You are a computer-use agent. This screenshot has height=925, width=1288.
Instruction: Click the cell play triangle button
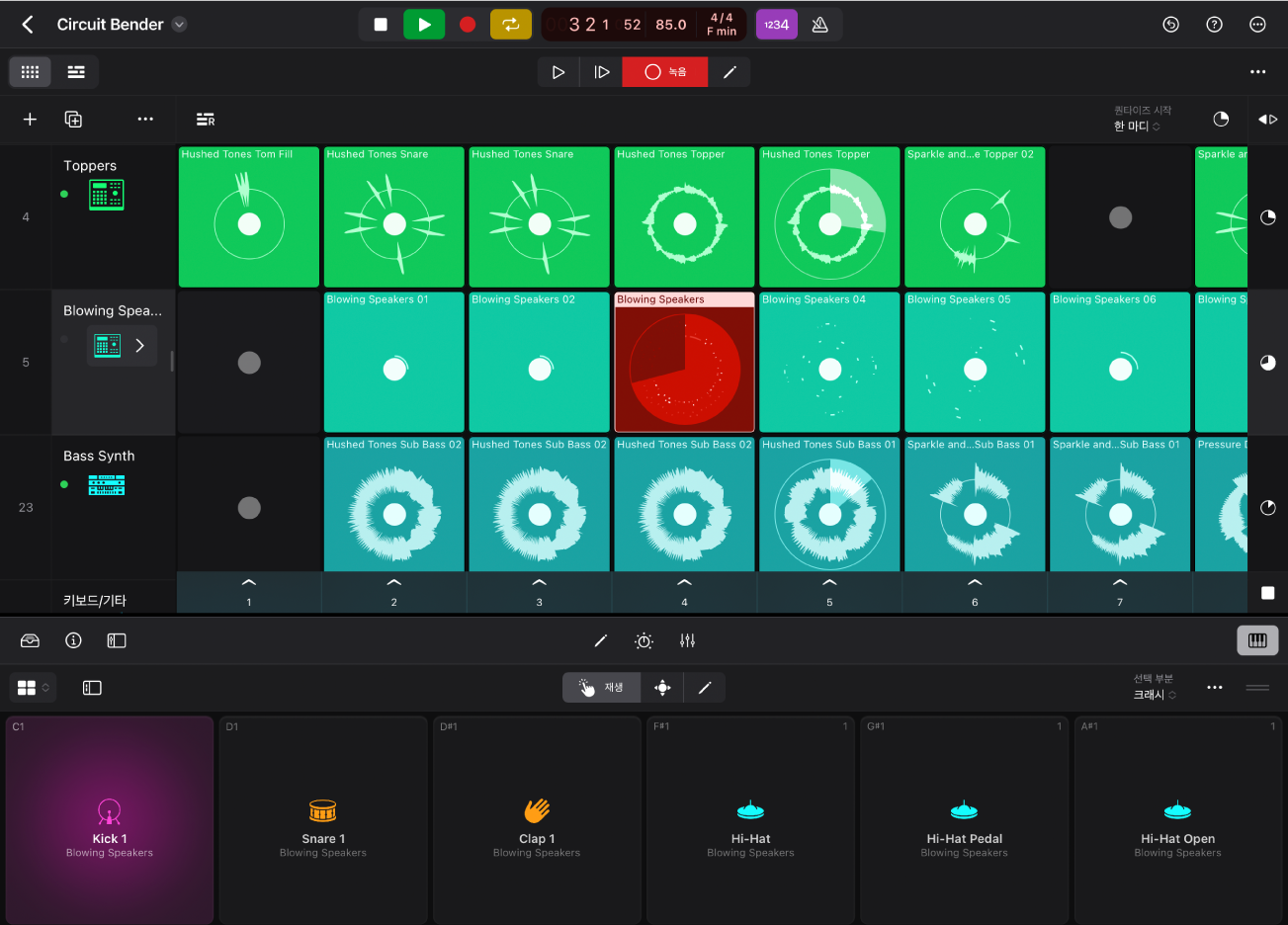[x=558, y=72]
